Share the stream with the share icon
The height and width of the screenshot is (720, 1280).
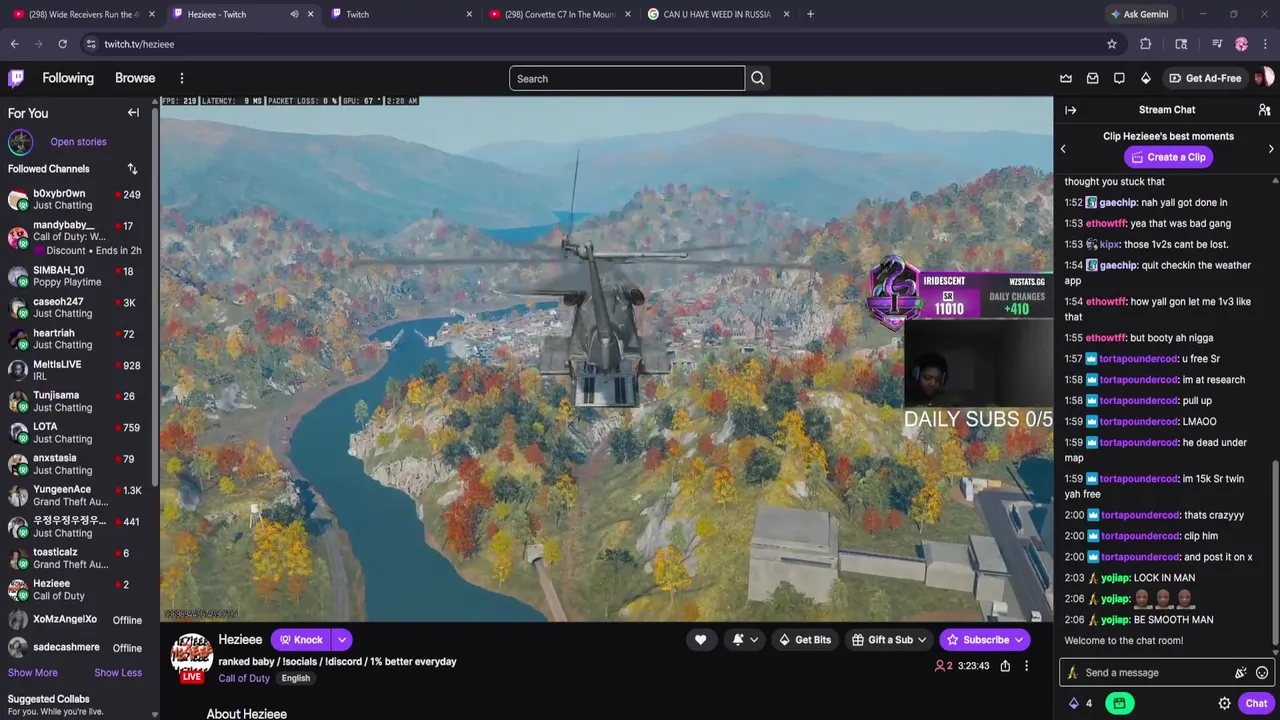1005,666
